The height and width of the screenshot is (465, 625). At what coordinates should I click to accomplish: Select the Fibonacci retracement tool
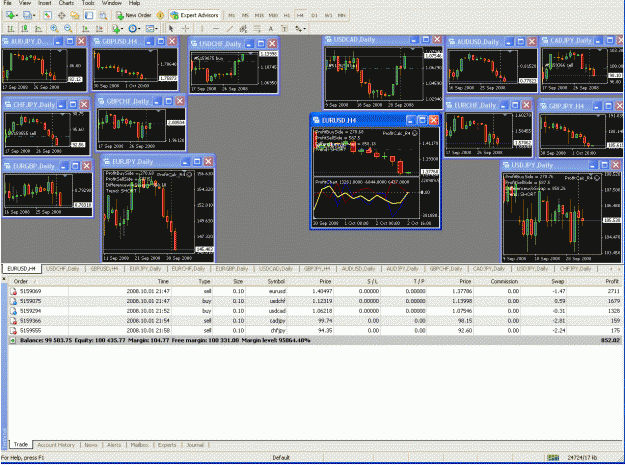[x=257, y=29]
